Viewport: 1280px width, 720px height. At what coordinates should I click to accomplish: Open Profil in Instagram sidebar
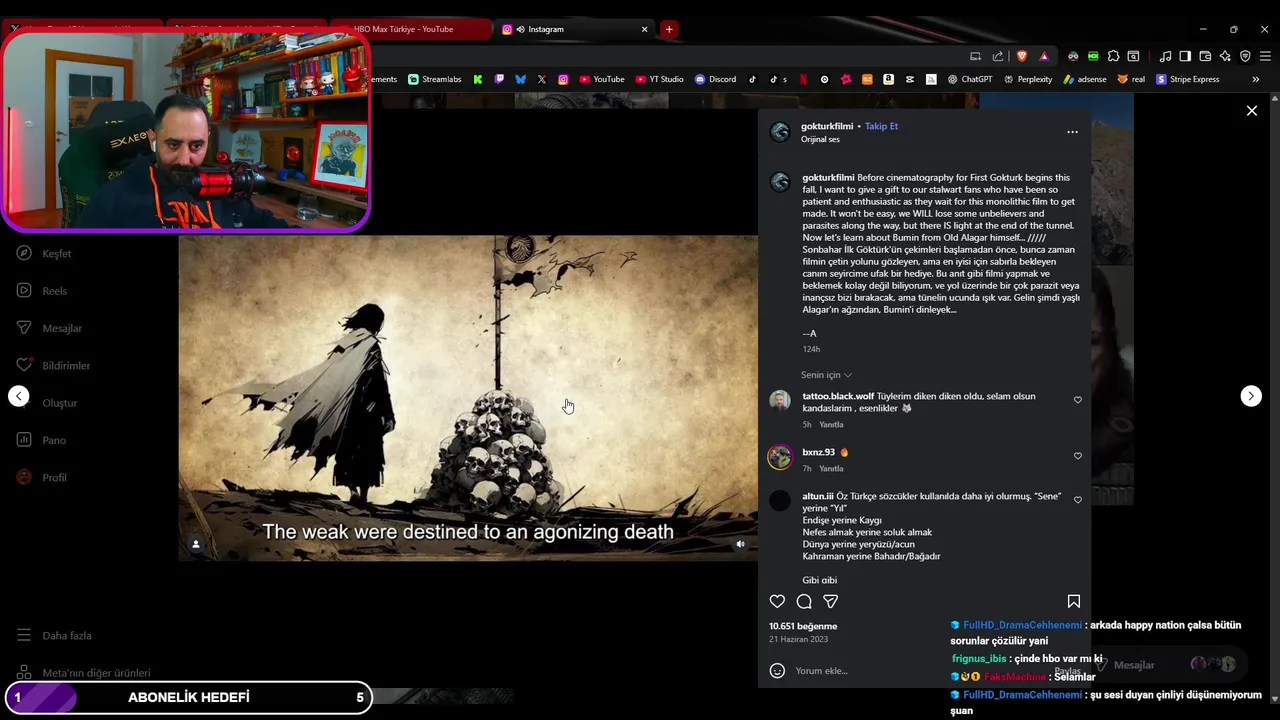[x=42, y=478]
